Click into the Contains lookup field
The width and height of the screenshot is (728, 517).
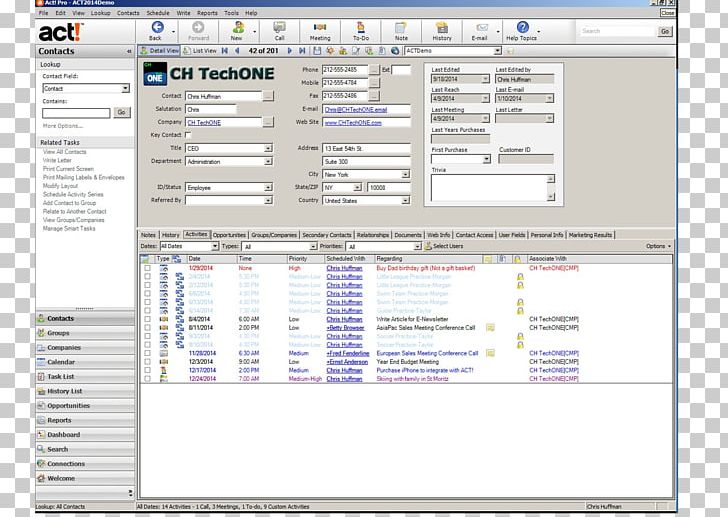[x=76, y=113]
